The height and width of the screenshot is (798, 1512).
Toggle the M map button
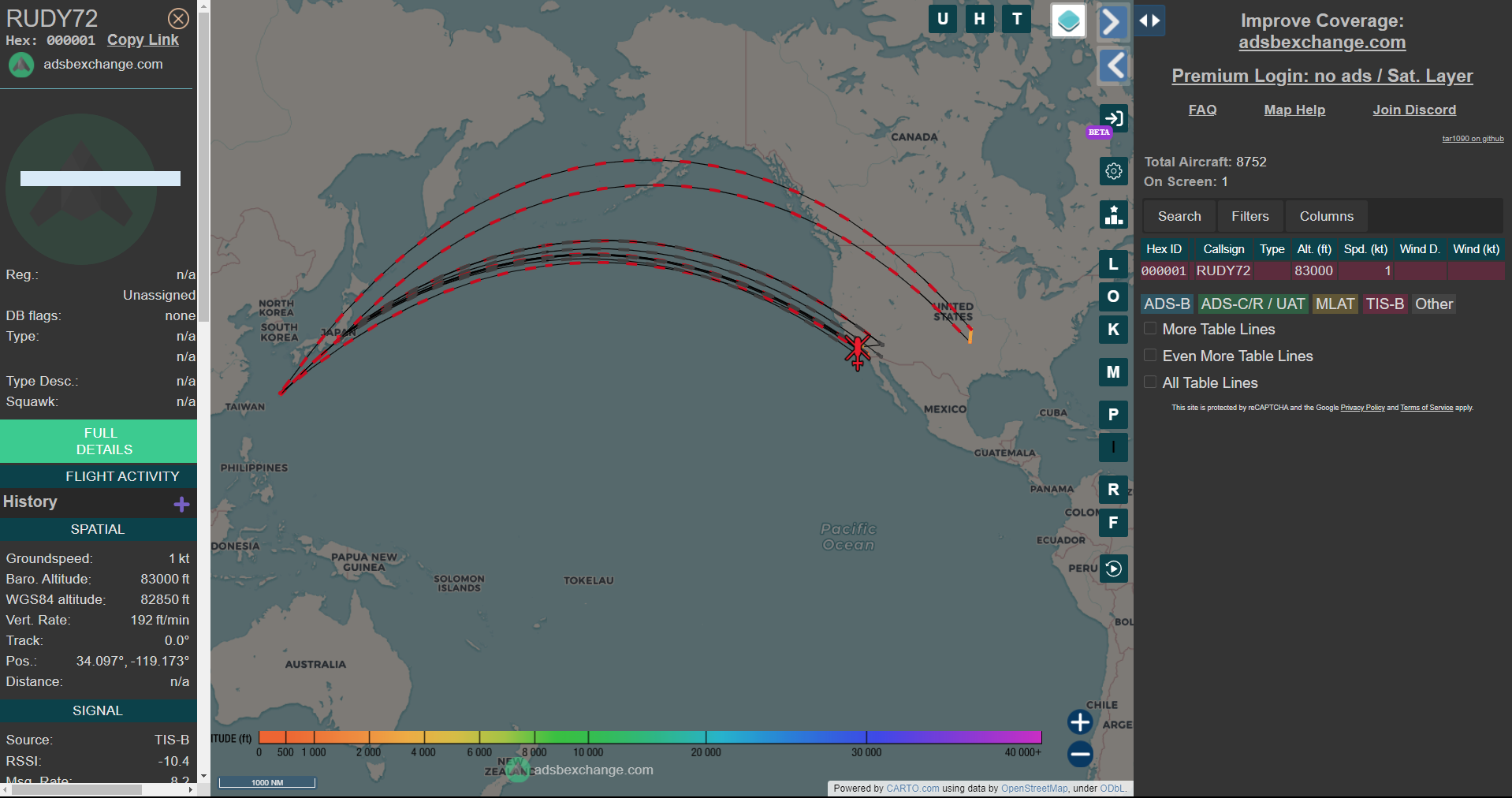[1113, 372]
